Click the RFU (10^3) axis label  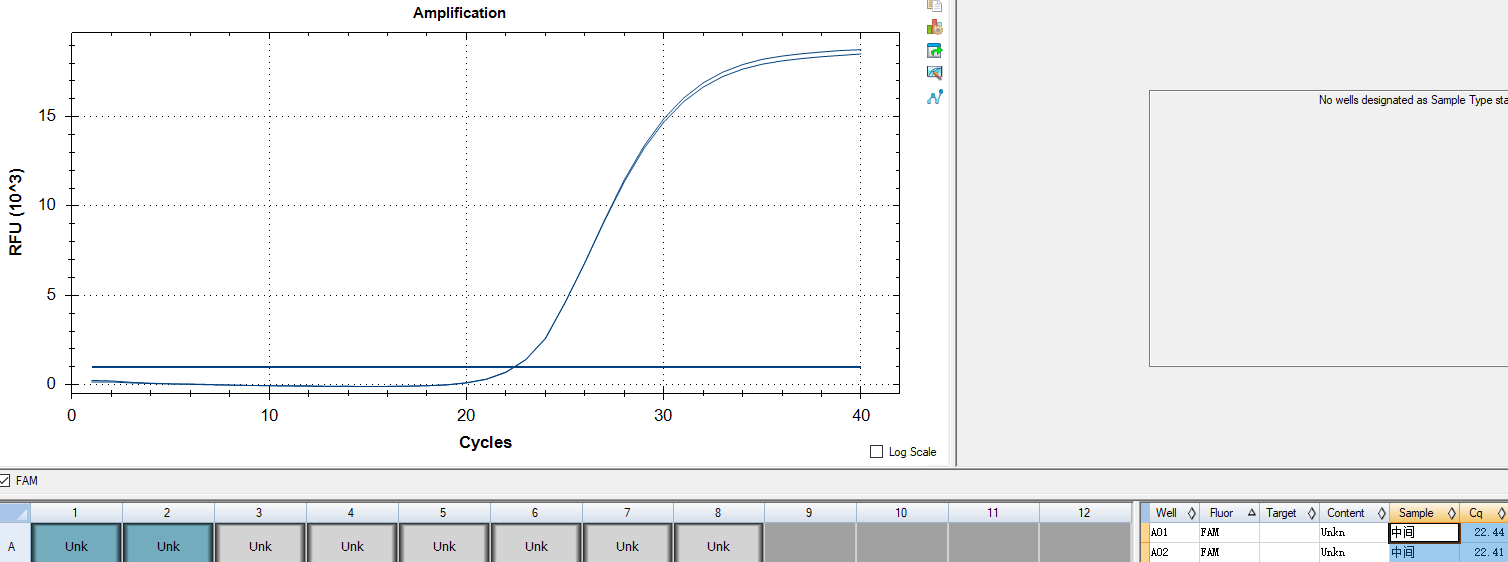16,212
